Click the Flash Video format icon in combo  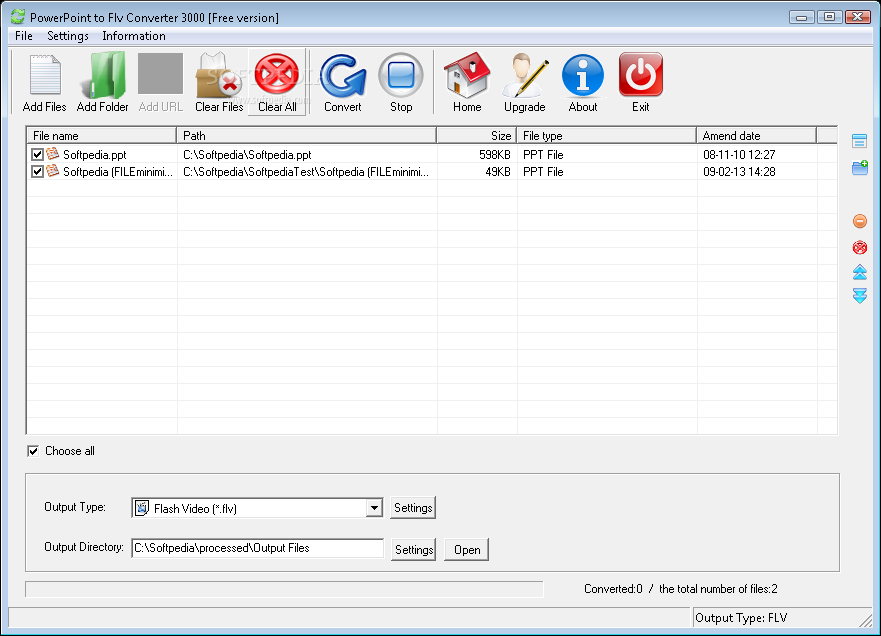point(142,507)
